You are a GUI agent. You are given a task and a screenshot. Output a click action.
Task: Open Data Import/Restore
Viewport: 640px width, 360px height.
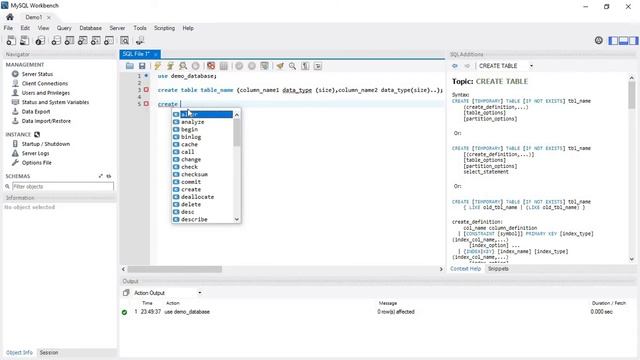pyautogui.click(x=46, y=121)
